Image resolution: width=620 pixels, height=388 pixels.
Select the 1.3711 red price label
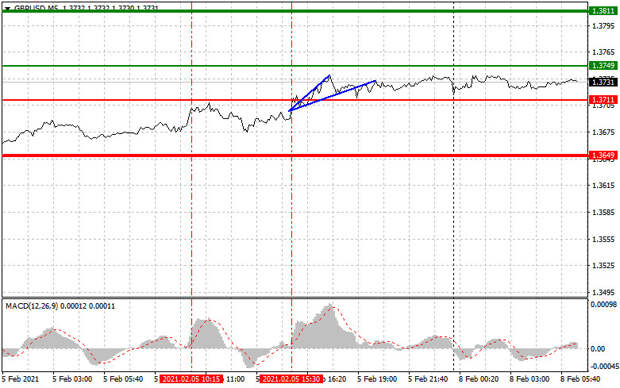tap(603, 100)
